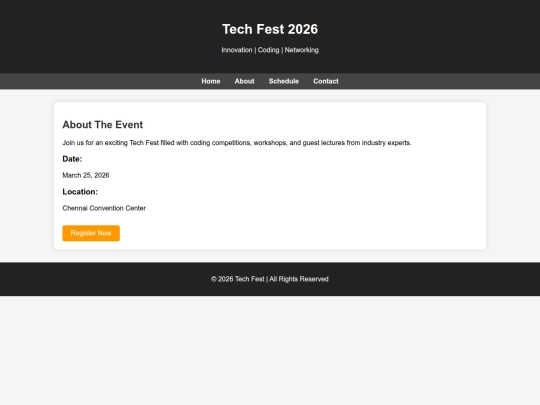The width and height of the screenshot is (540, 405).
Task: Click All Rights Reserved in footer
Action: pos(299,279)
